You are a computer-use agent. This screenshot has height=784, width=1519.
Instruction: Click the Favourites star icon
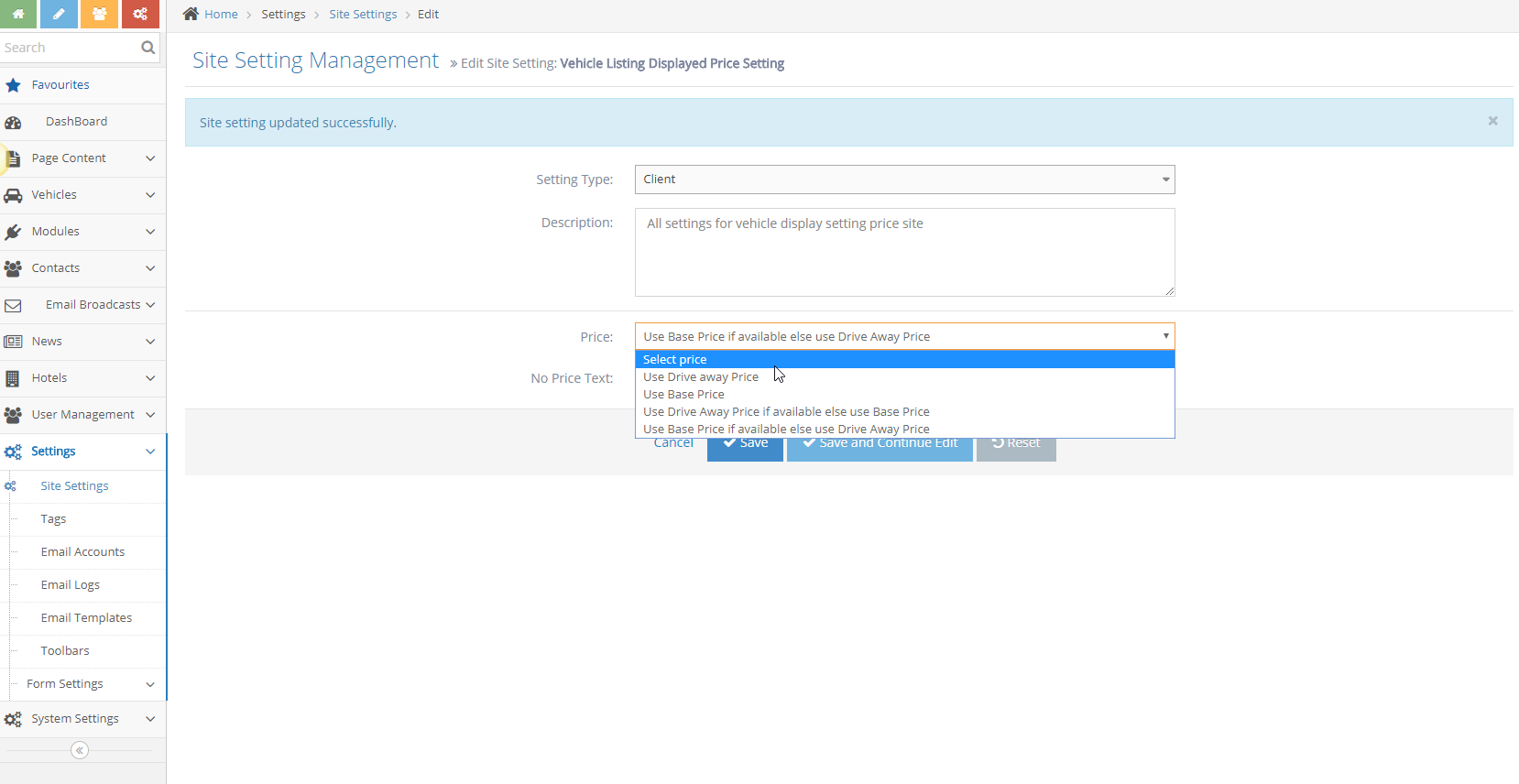(x=13, y=85)
